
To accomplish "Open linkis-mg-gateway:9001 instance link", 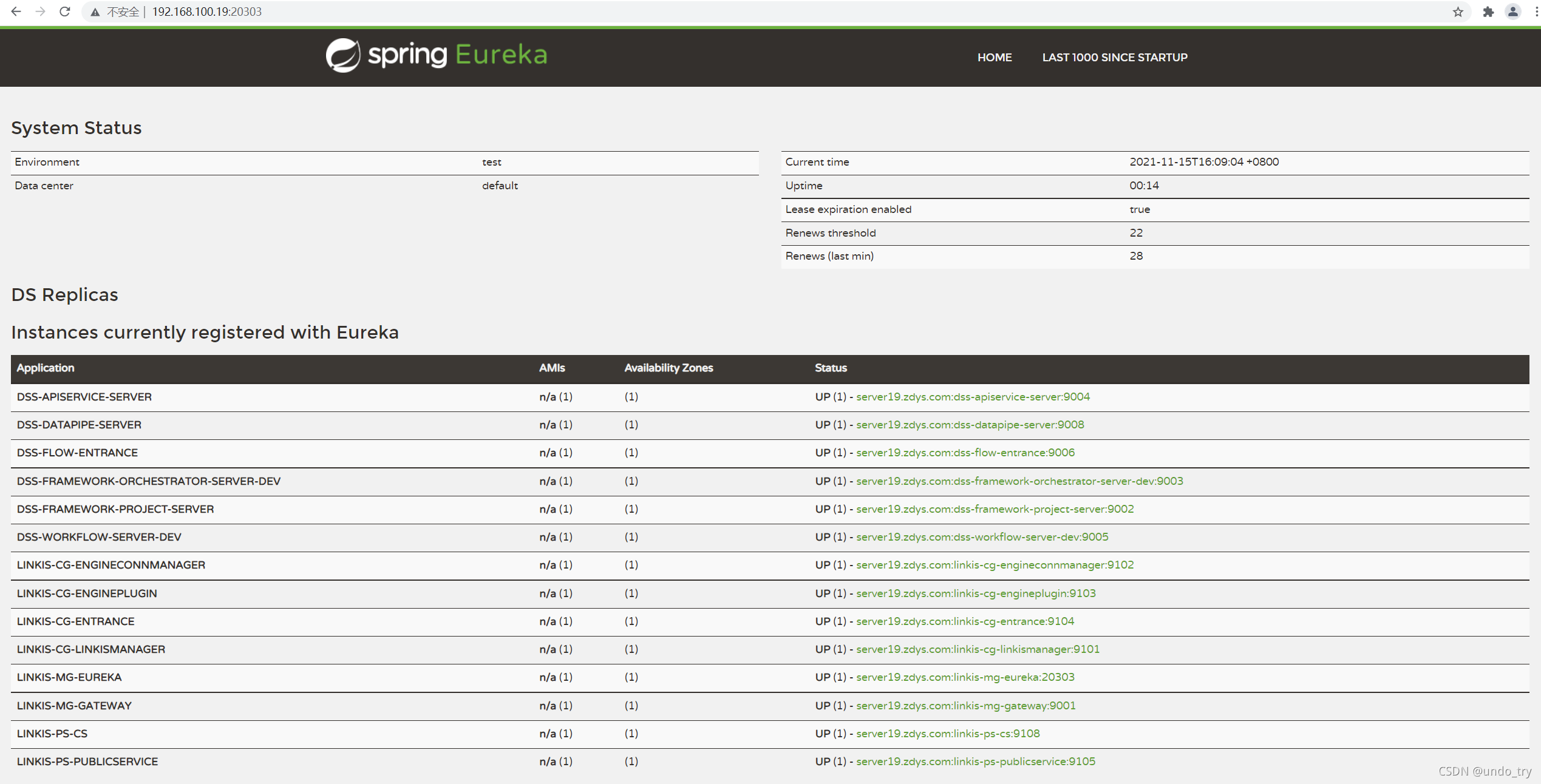I will click(x=965, y=706).
